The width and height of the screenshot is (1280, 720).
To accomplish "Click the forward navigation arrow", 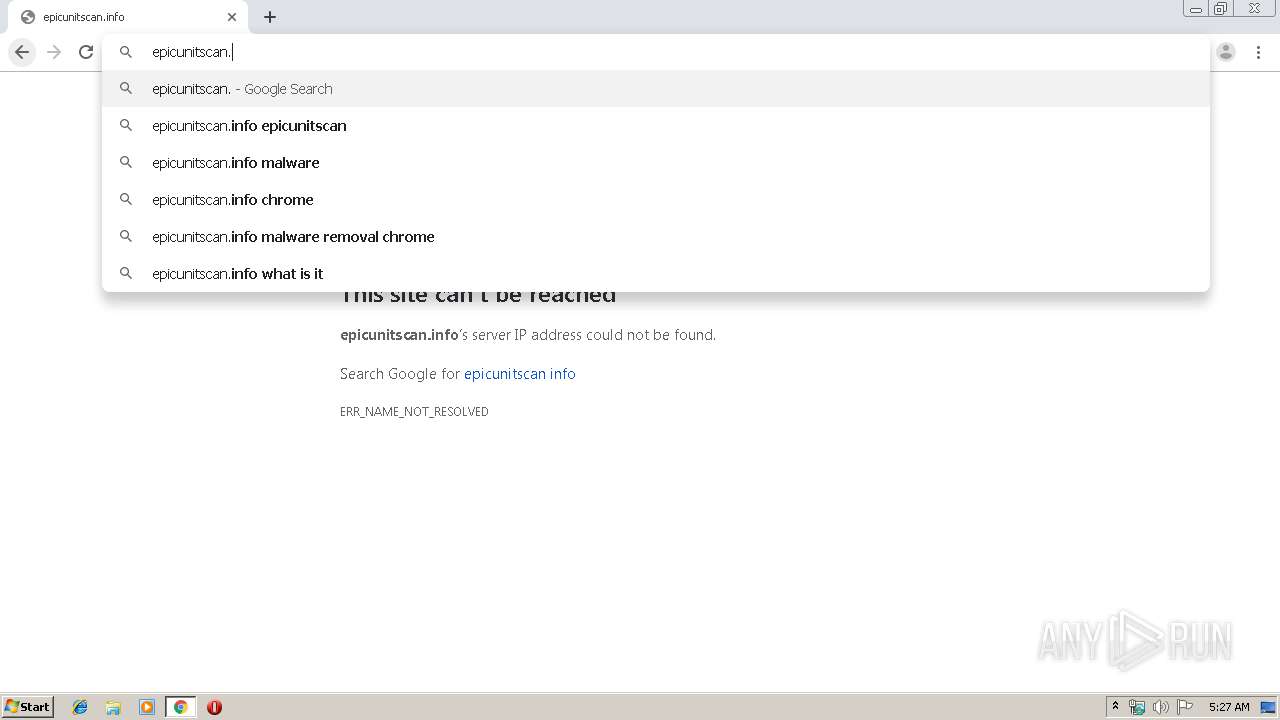I will 54,52.
